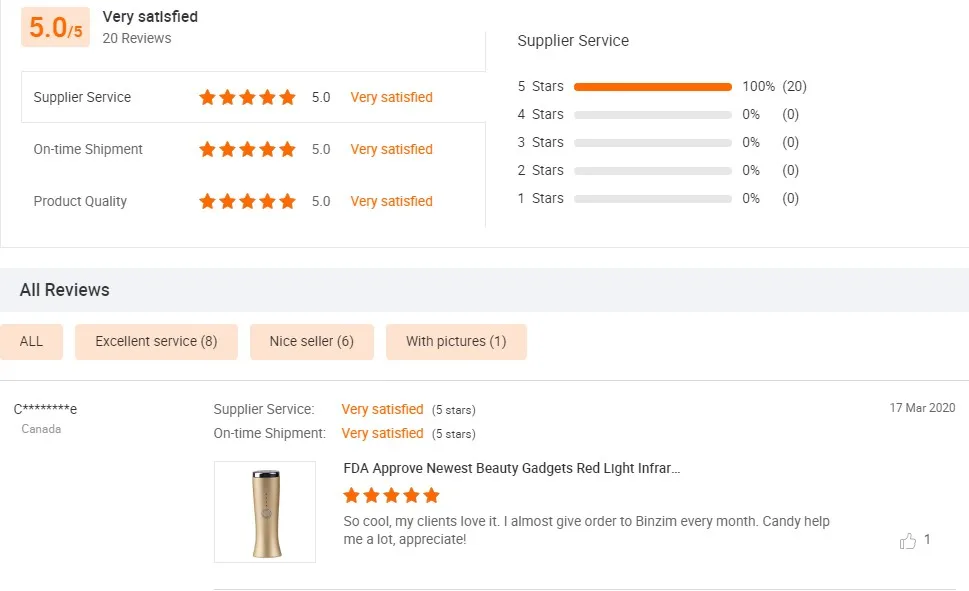Click reviewer name C********e

pyautogui.click(x=45, y=409)
